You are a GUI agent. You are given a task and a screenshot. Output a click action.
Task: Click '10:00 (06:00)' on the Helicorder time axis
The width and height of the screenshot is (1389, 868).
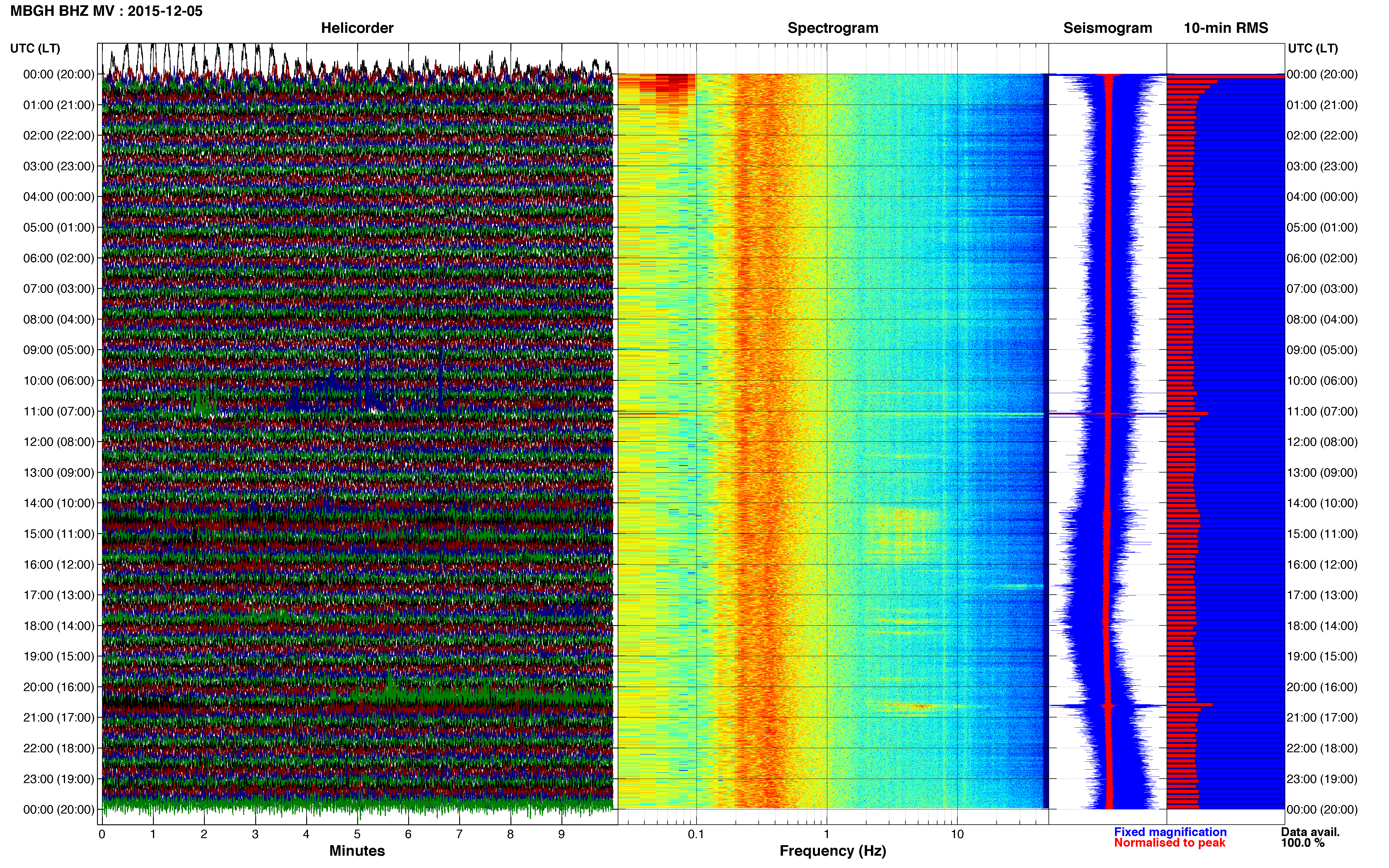tap(59, 381)
